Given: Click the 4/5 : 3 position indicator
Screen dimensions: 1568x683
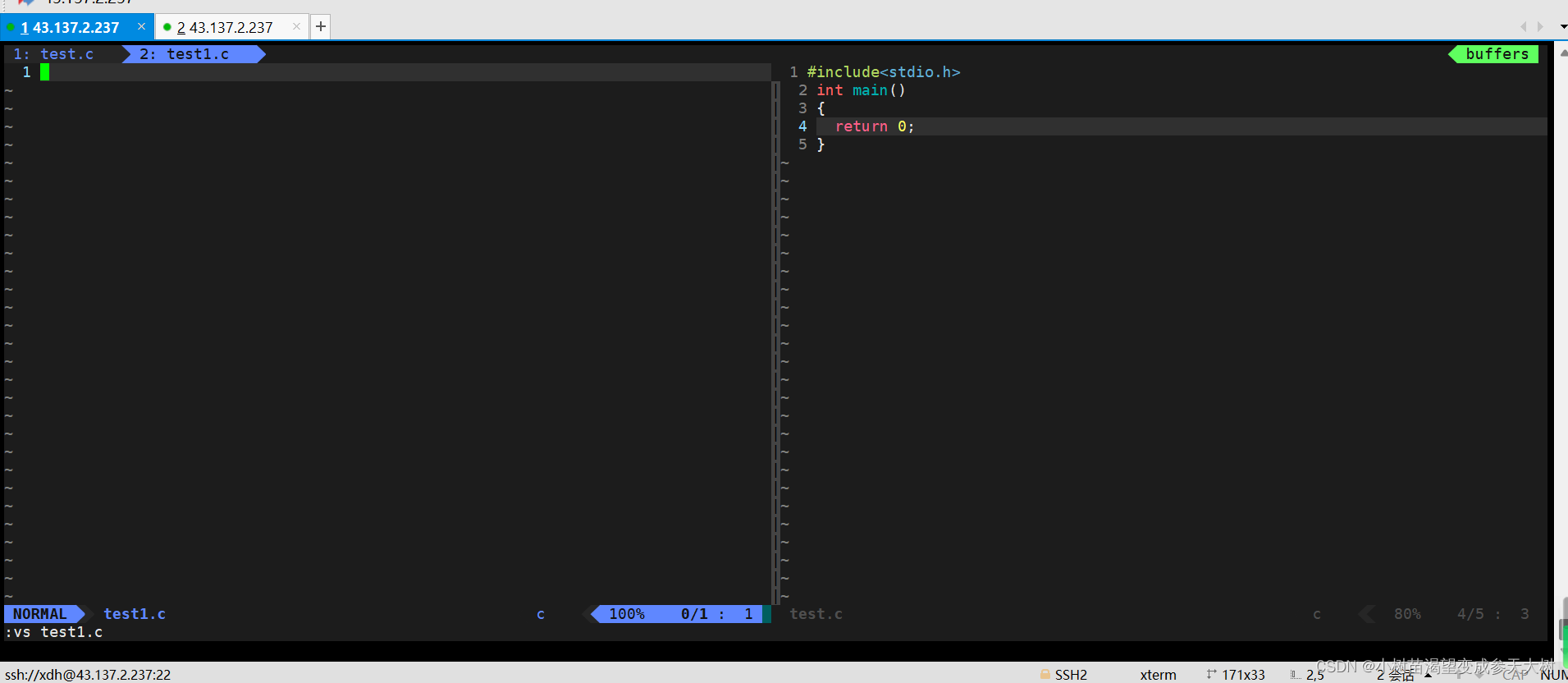Looking at the screenshot, I should (x=1493, y=614).
